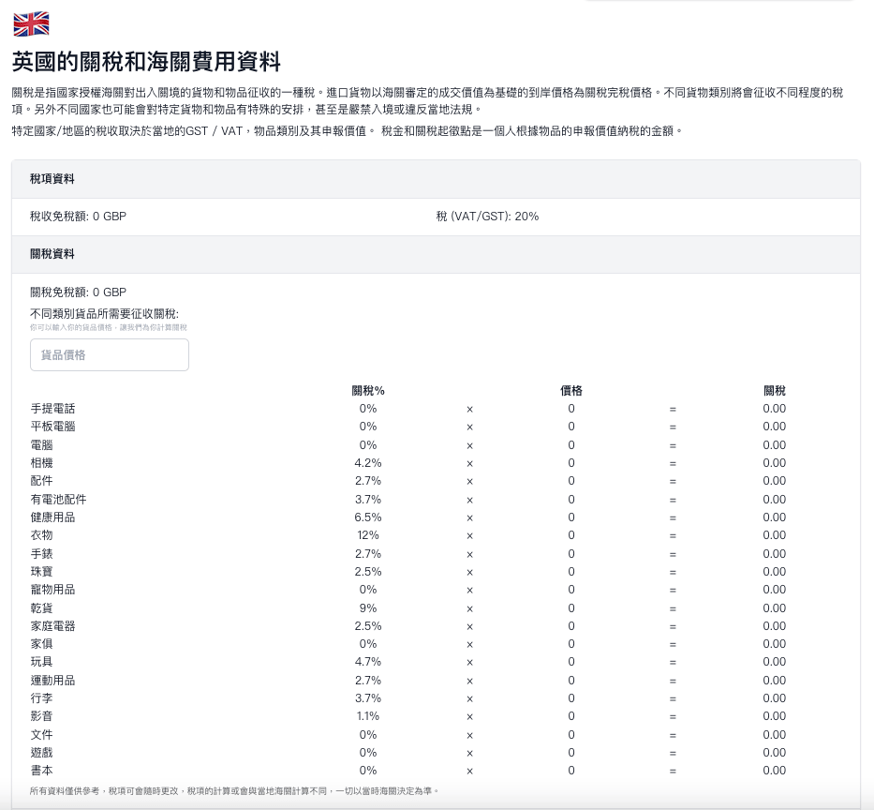Click the 貨品價格 price input field
The image size is (874, 810).
coord(109,355)
